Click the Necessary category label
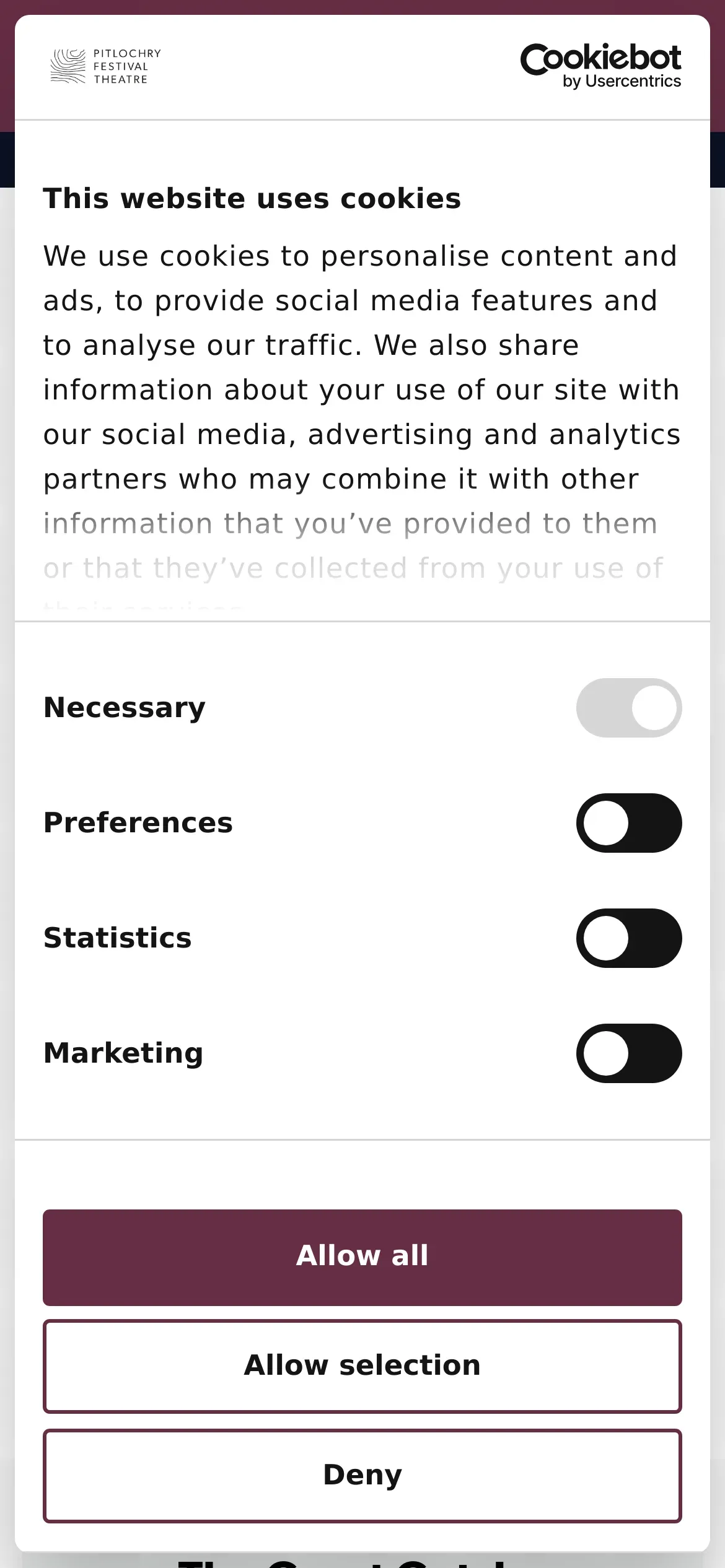The image size is (725, 1568). [x=125, y=708]
